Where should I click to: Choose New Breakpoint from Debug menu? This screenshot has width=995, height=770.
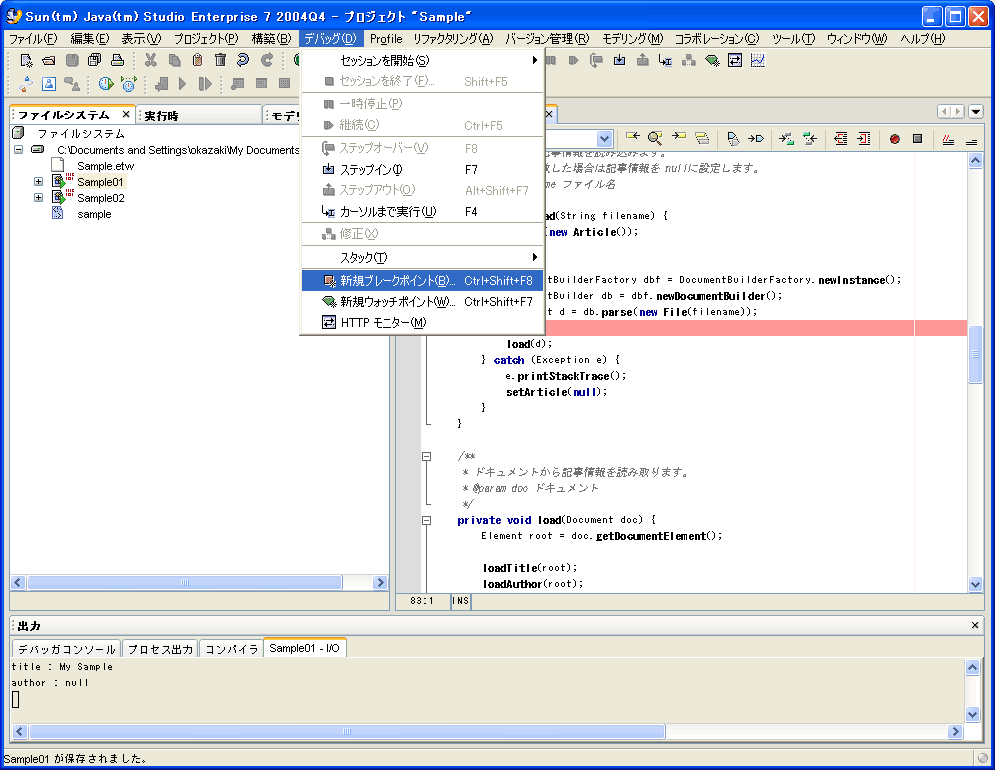pyautogui.click(x=423, y=280)
